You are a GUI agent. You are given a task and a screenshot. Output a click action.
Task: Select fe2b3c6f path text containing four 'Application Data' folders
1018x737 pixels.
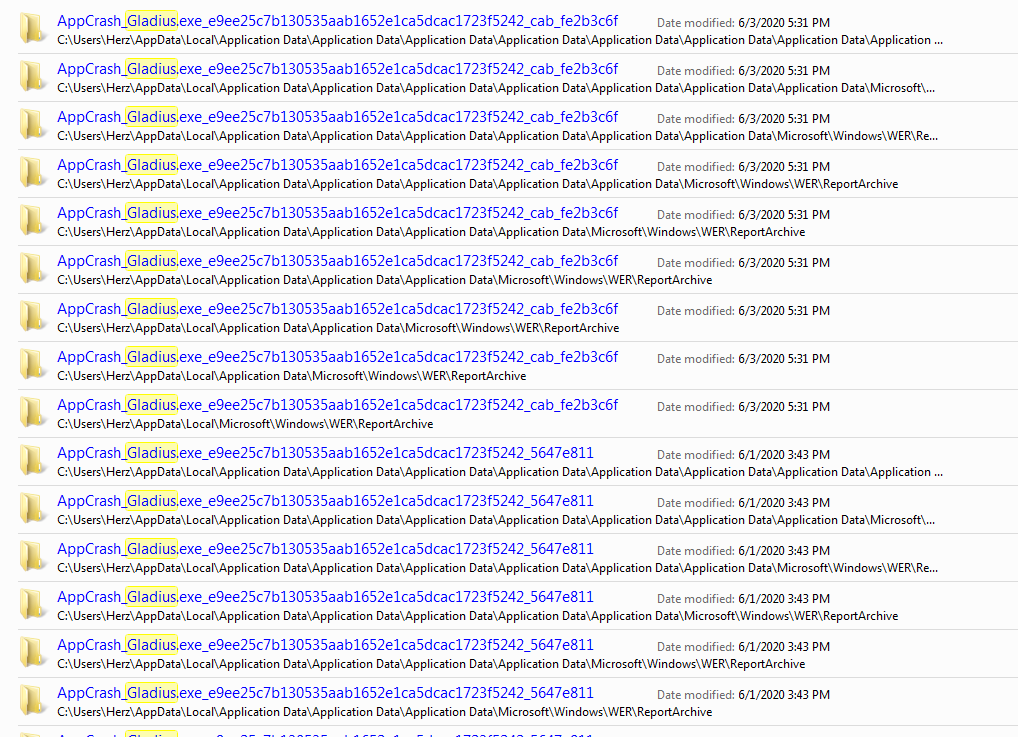(x=431, y=232)
